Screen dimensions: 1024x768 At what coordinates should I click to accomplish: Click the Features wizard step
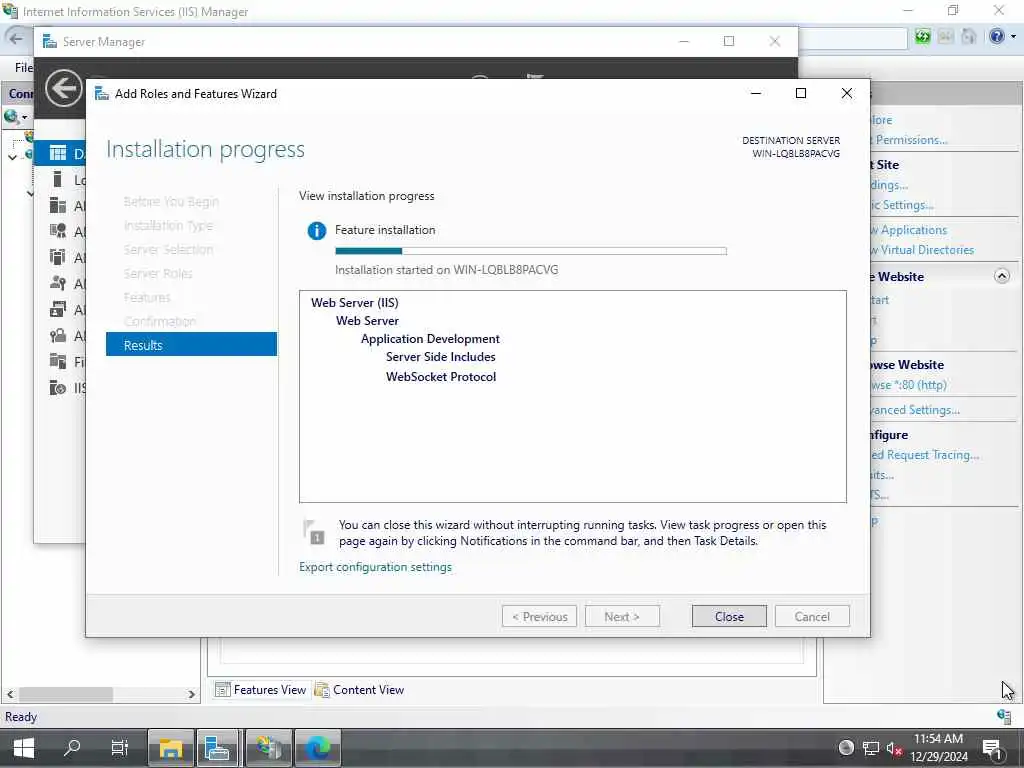tap(147, 298)
